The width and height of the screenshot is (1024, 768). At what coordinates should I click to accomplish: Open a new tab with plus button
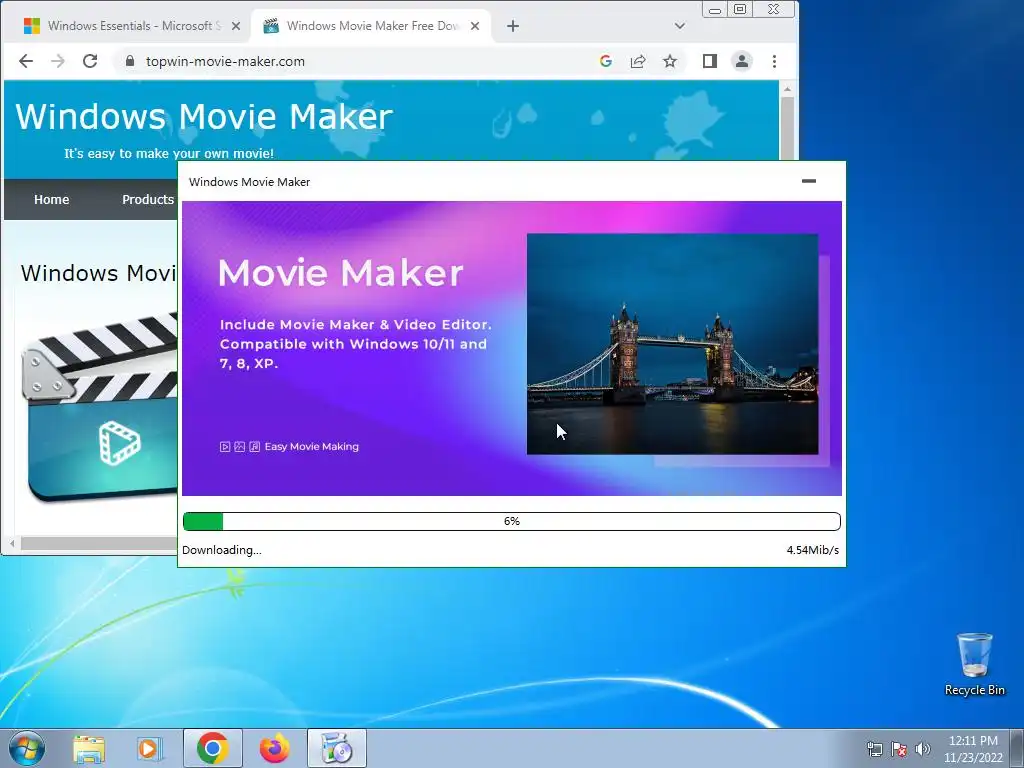pos(513,26)
